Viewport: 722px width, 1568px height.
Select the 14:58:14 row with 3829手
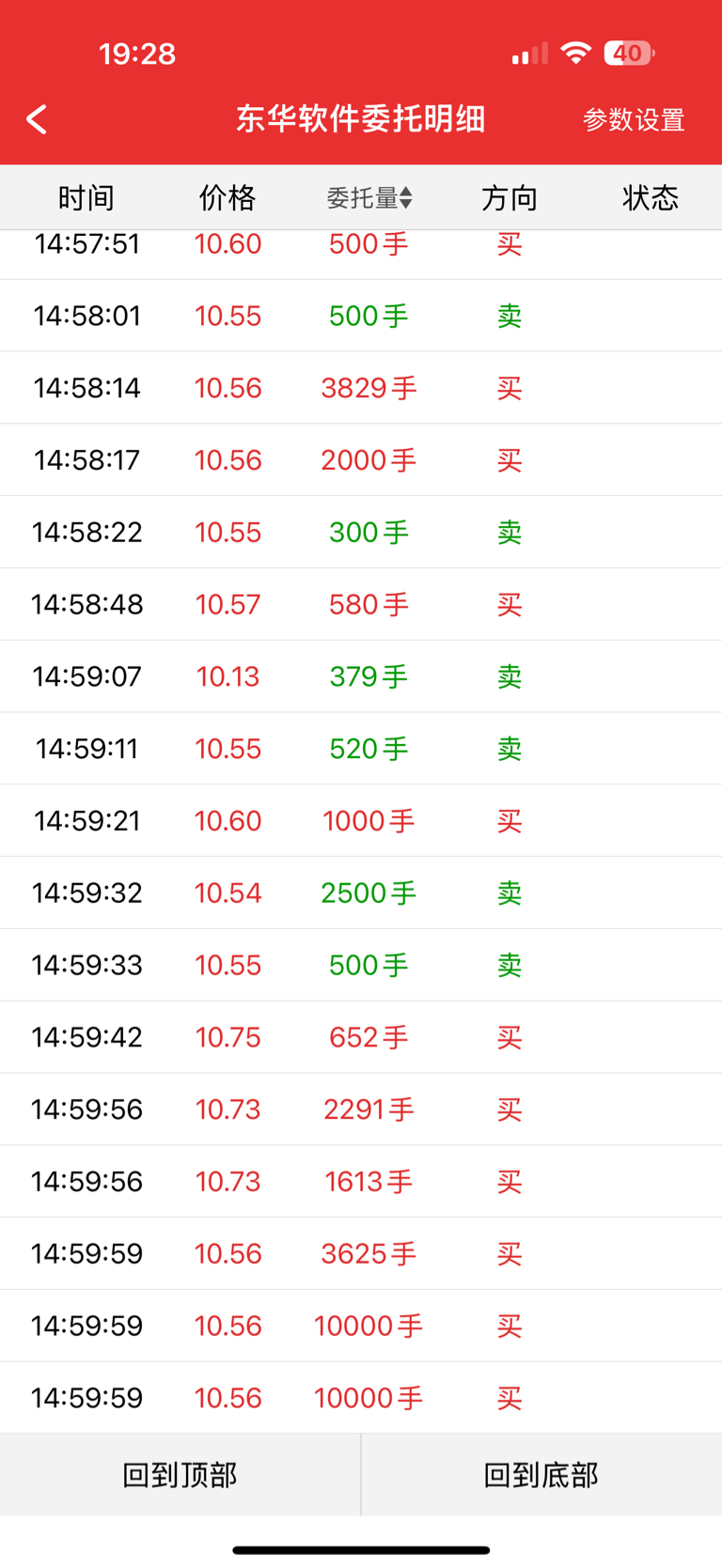click(x=361, y=388)
